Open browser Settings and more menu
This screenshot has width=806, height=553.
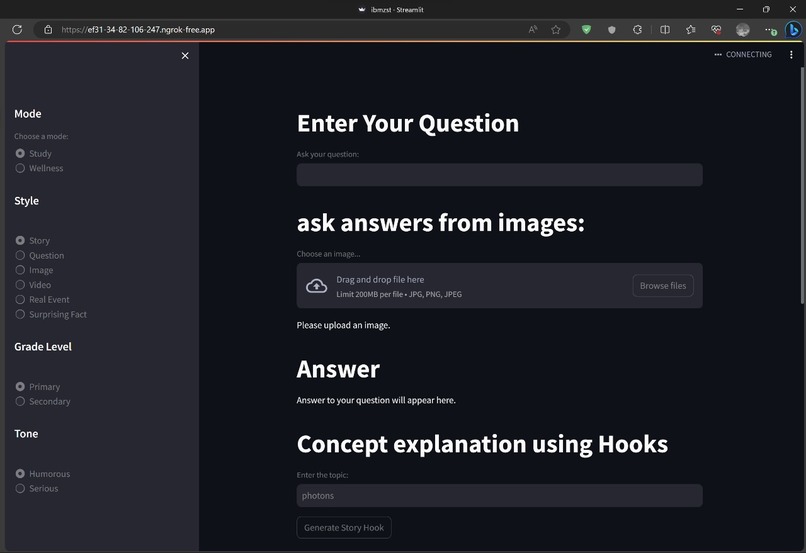pyautogui.click(x=769, y=30)
